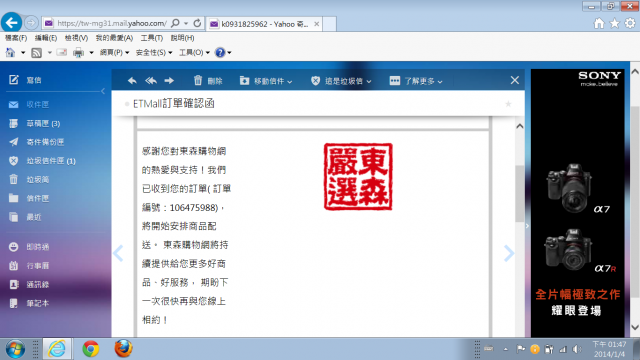
Task: Launch Chrome from the taskbar
Action: [91, 349]
